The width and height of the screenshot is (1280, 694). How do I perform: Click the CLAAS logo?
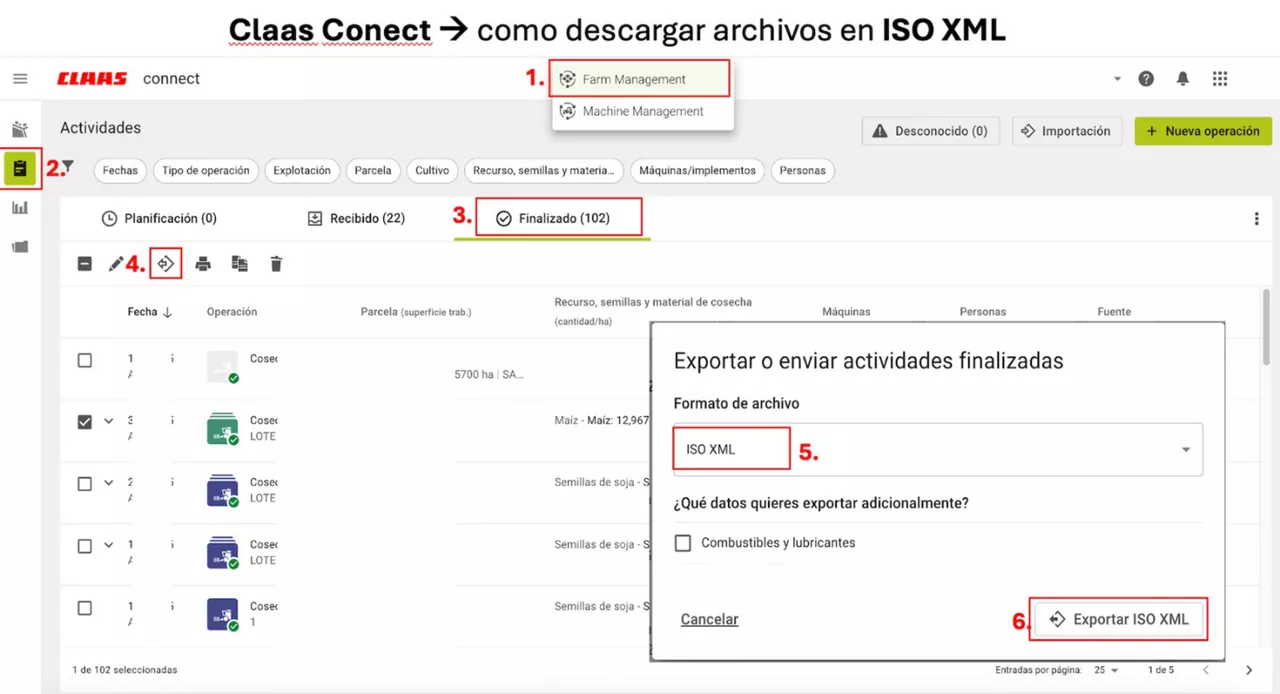point(92,79)
